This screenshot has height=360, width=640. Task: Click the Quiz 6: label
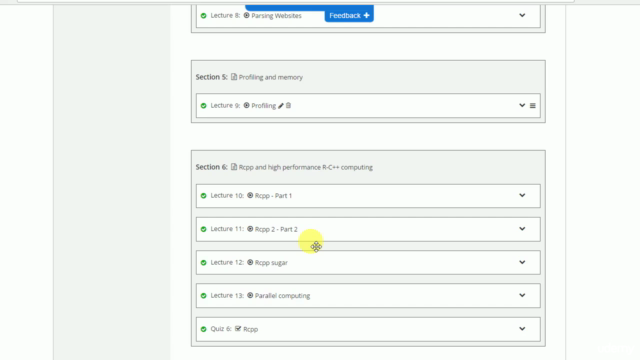pyautogui.click(x=221, y=329)
